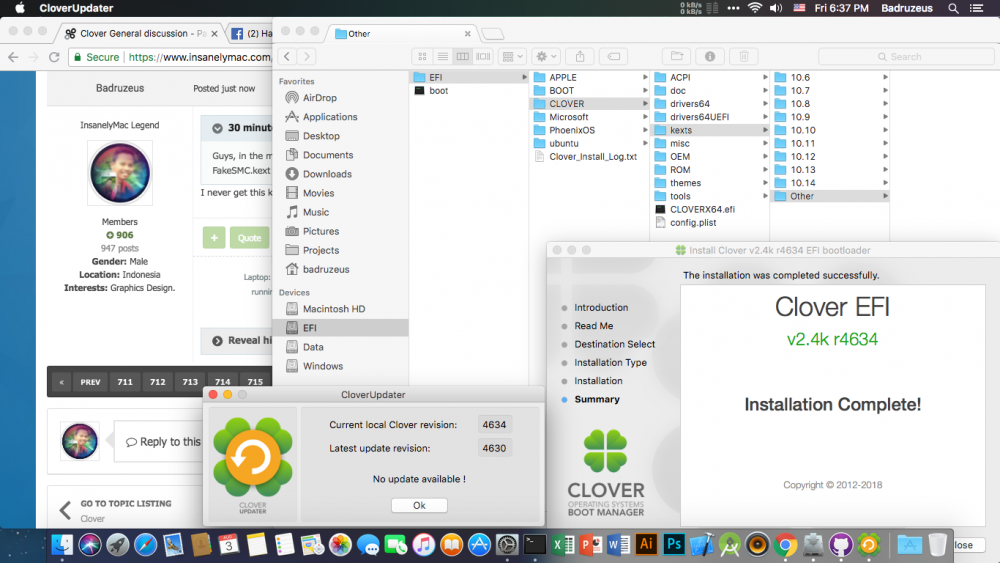
Task: Click the Finder edit tags button
Action: click(x=614, y=57)
